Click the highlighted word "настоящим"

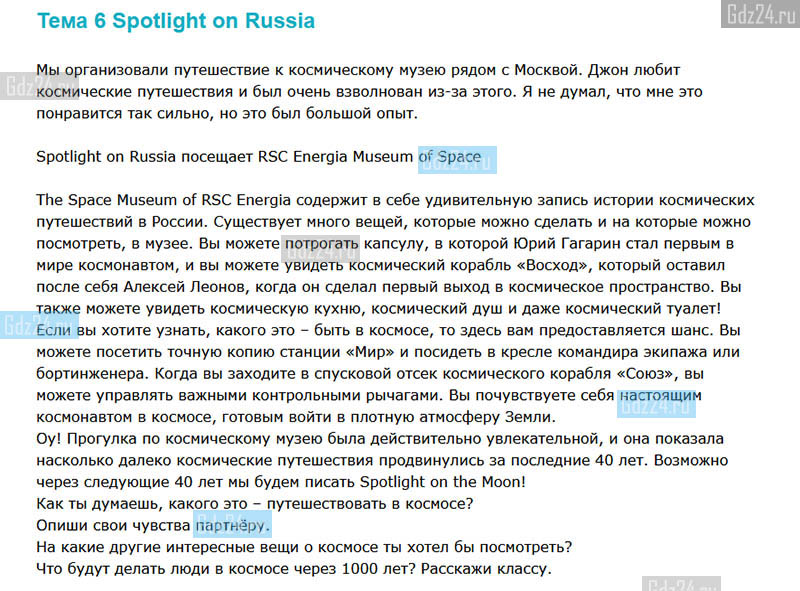(657, 403)
